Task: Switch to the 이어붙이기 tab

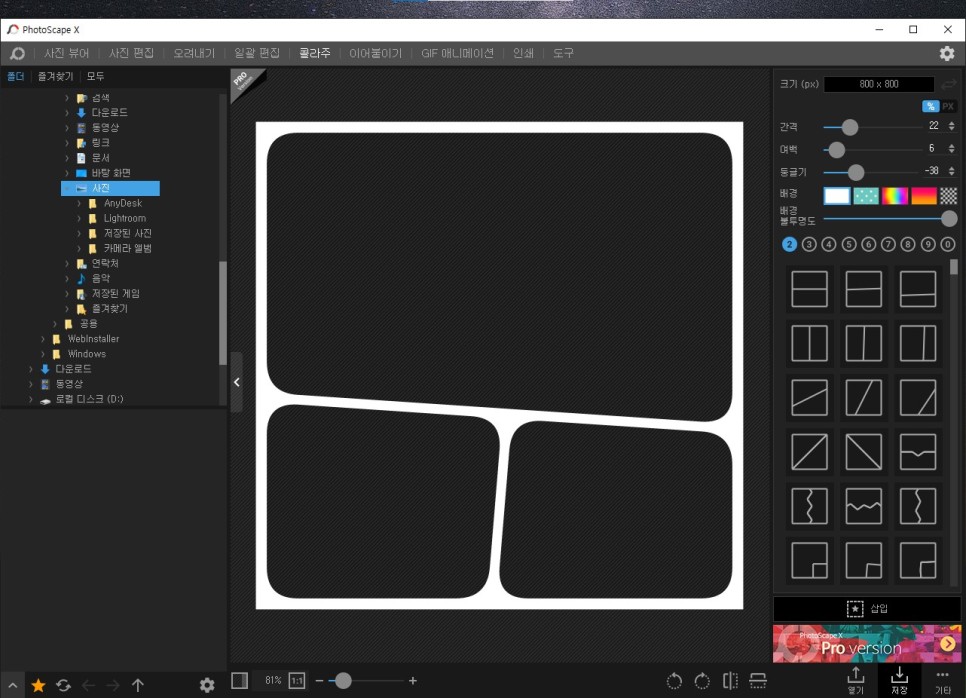Action: click(375, 54)
